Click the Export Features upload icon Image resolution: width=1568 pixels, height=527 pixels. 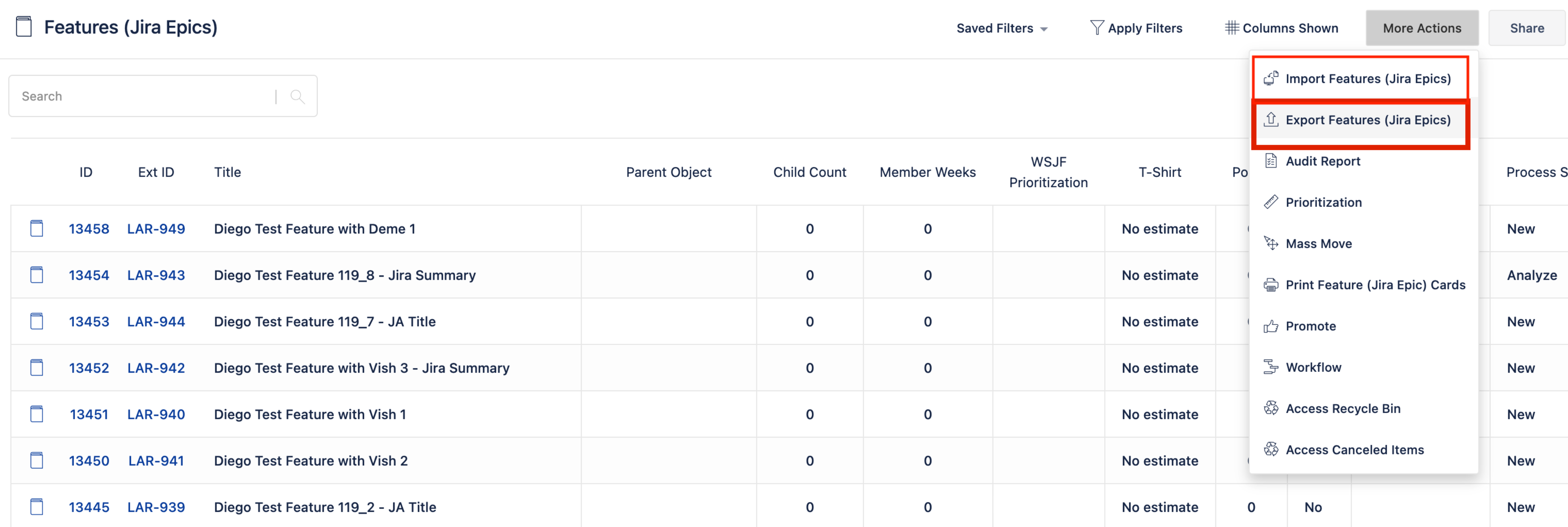pos(1270,119)
